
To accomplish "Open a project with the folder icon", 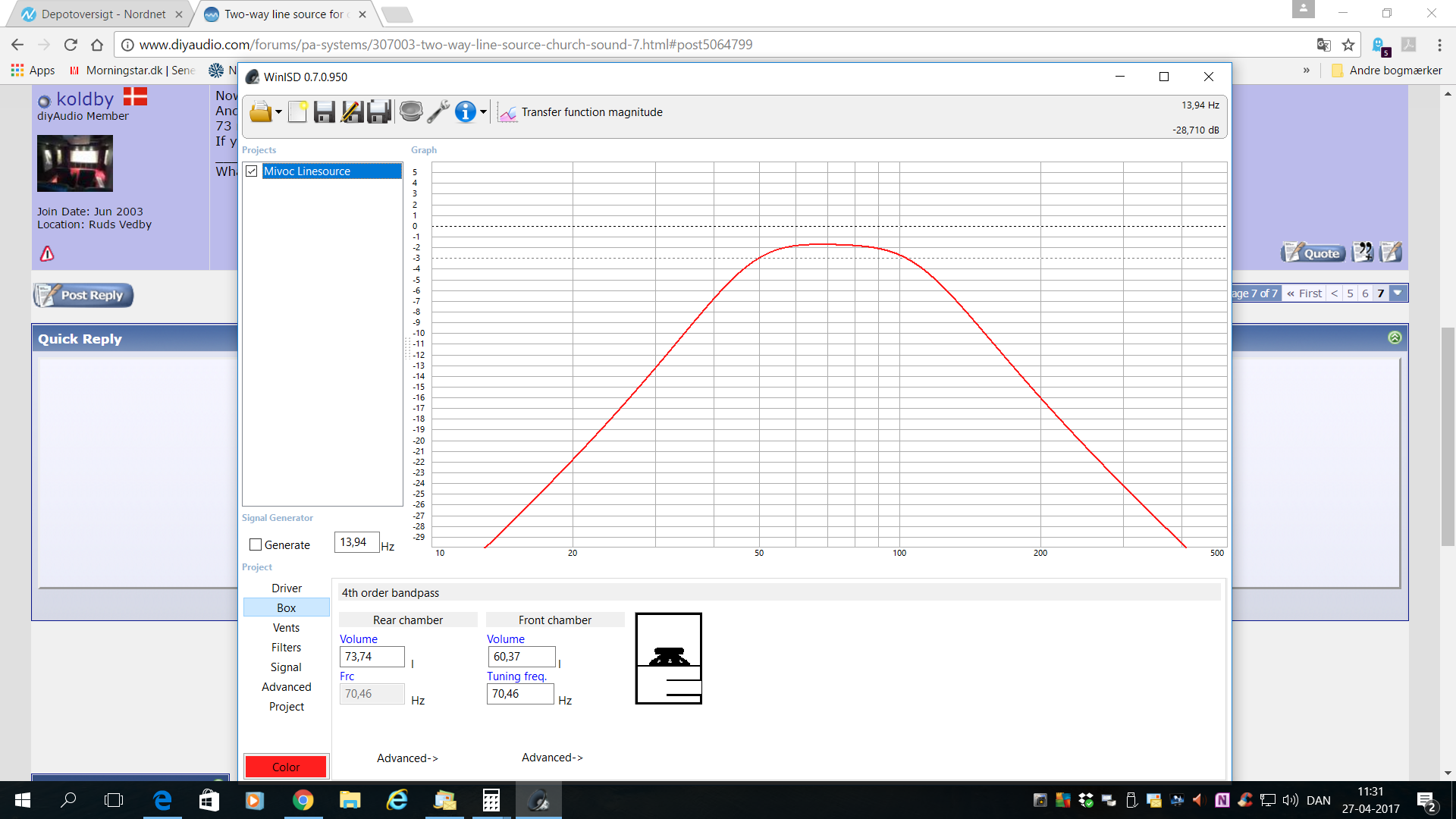I will click(x=260, y=112).
